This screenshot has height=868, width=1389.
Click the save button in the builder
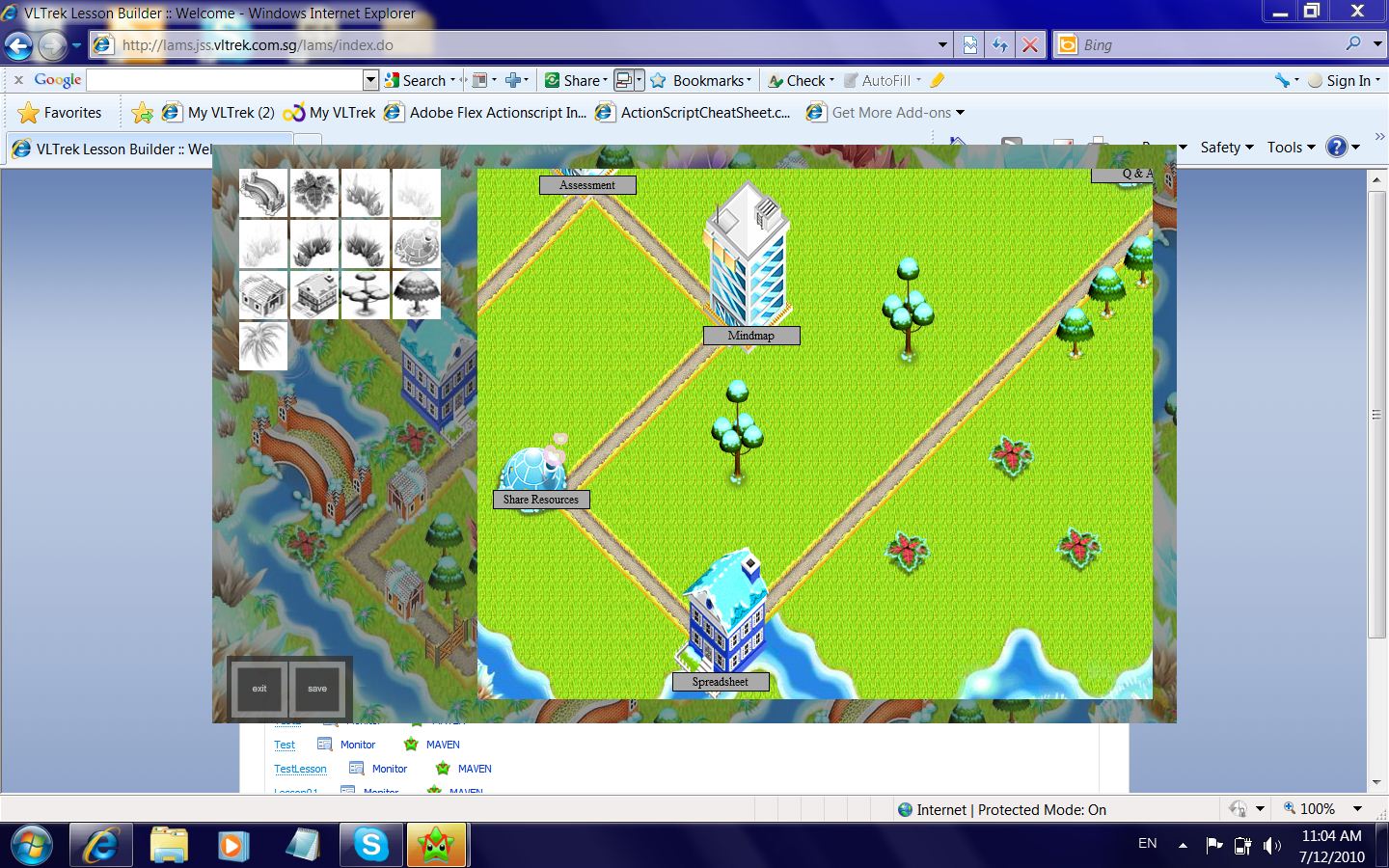(x=317, y=689)
